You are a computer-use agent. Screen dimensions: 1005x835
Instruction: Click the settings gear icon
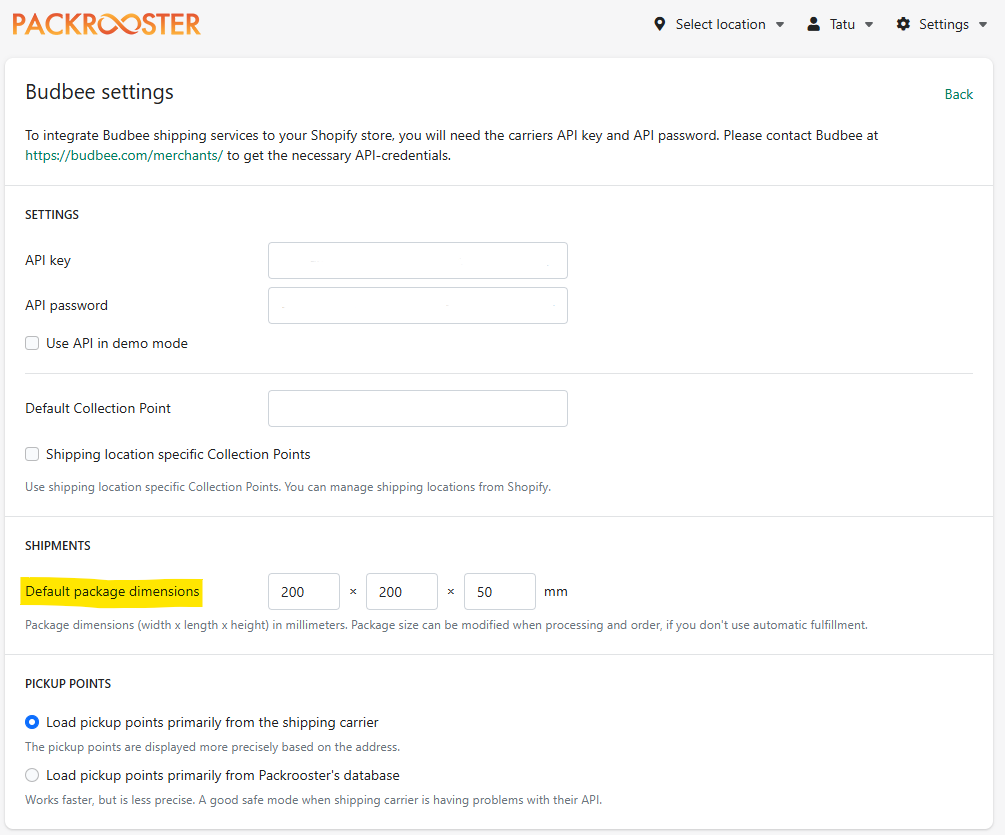[903, 24]
